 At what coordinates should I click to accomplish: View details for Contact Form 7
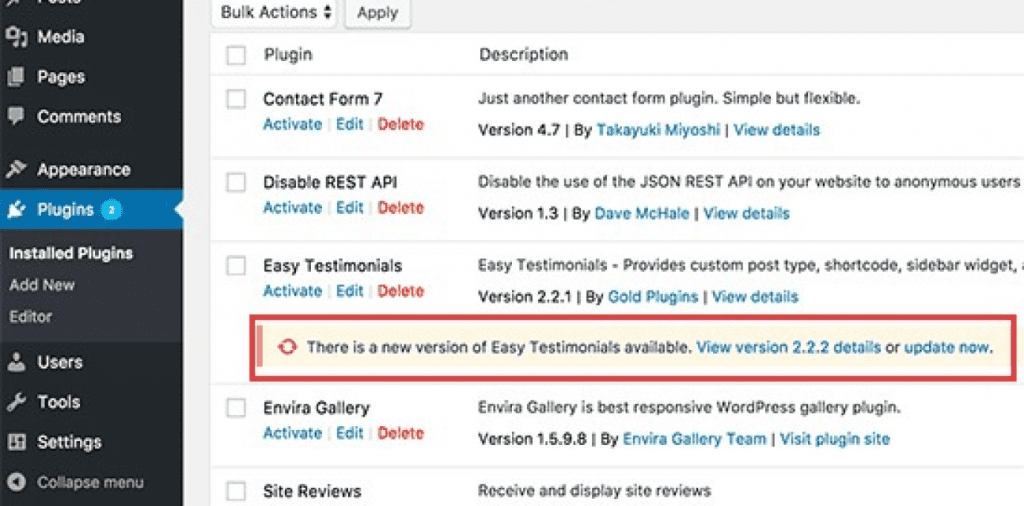pyautogui.click(x=776, y=130)
